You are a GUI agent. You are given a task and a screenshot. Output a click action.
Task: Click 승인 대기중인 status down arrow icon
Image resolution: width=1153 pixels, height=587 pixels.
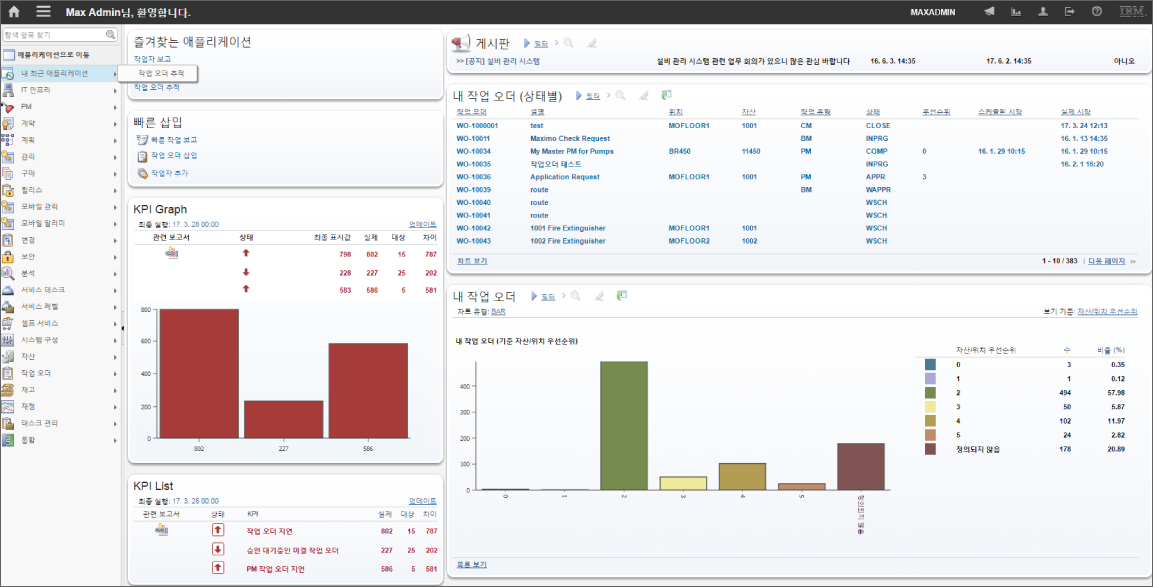click(218, 549)
